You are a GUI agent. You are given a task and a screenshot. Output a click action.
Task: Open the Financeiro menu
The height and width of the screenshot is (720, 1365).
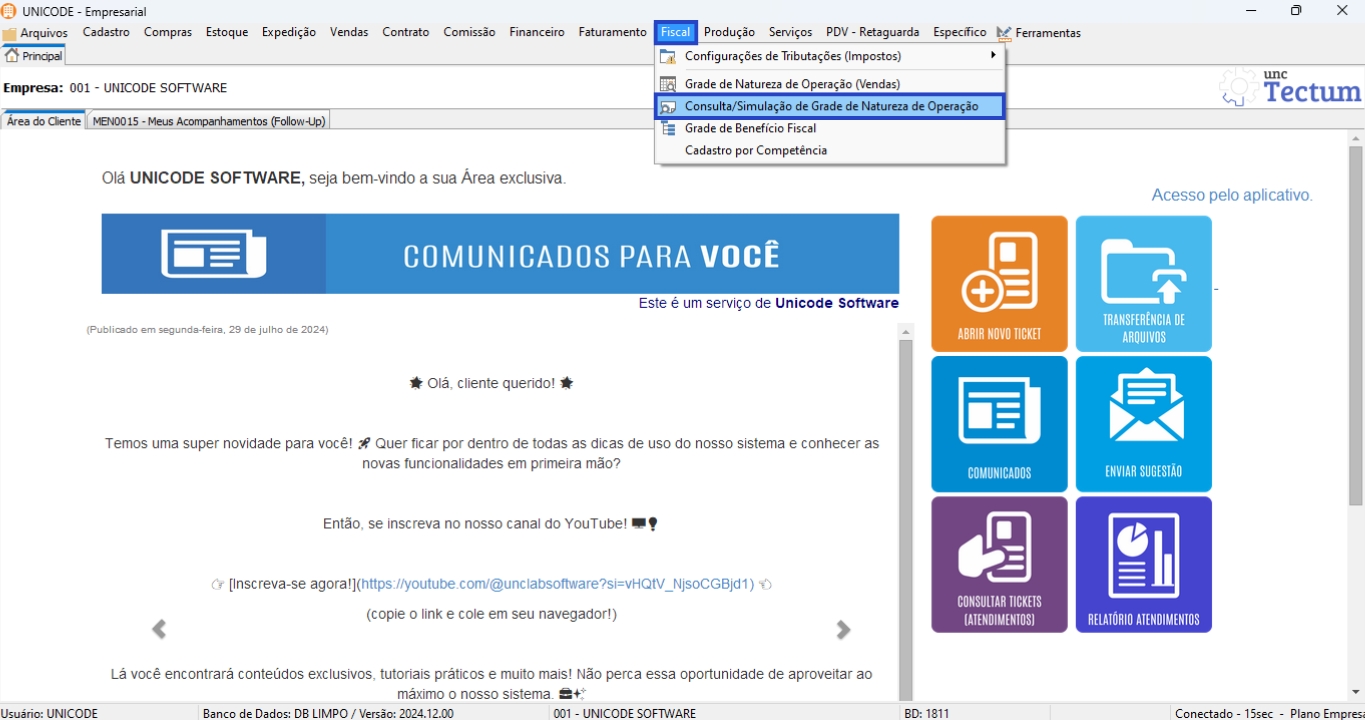coord(536,32)
